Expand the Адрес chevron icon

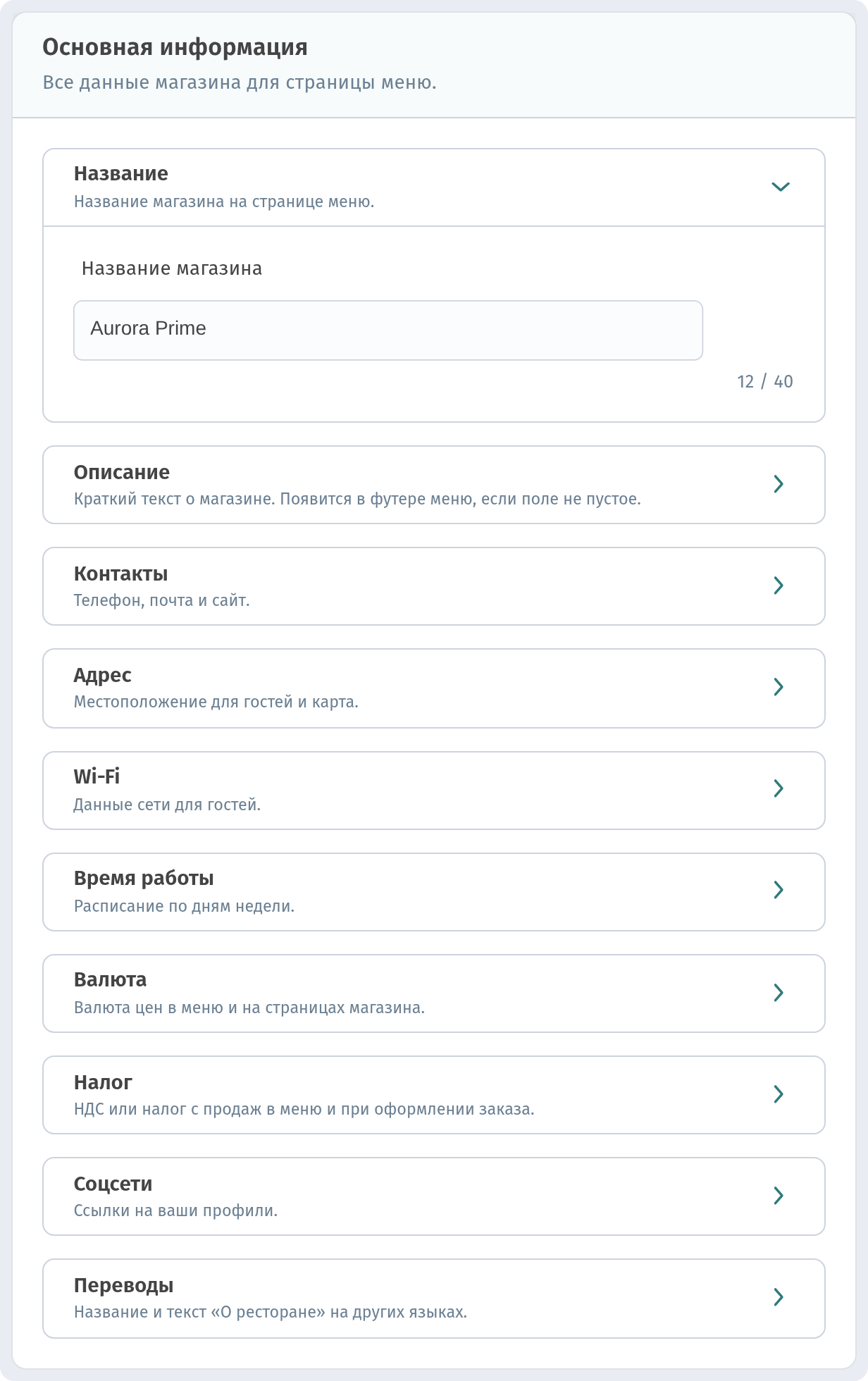(779, 687)
